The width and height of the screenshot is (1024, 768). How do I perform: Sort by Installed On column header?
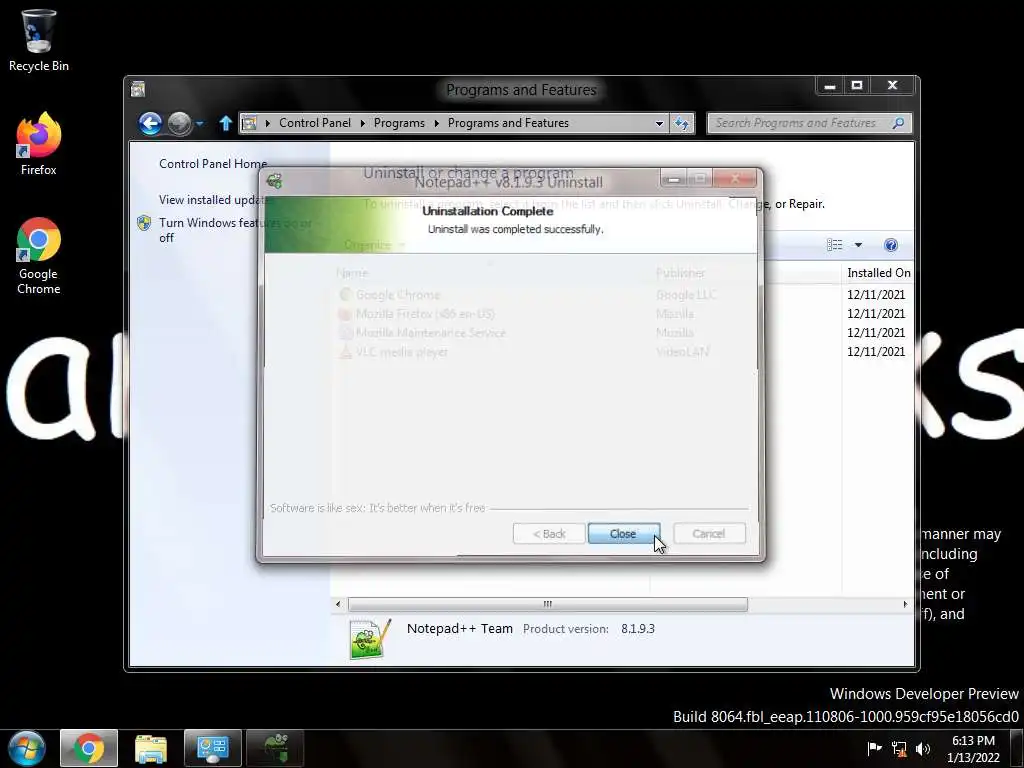coord(878,273)
